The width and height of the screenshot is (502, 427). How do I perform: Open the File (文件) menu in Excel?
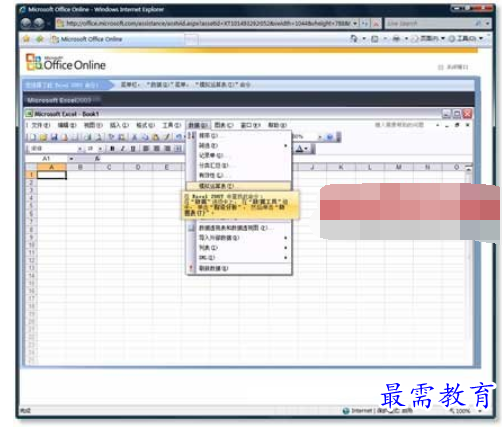[x=41, y=125]
